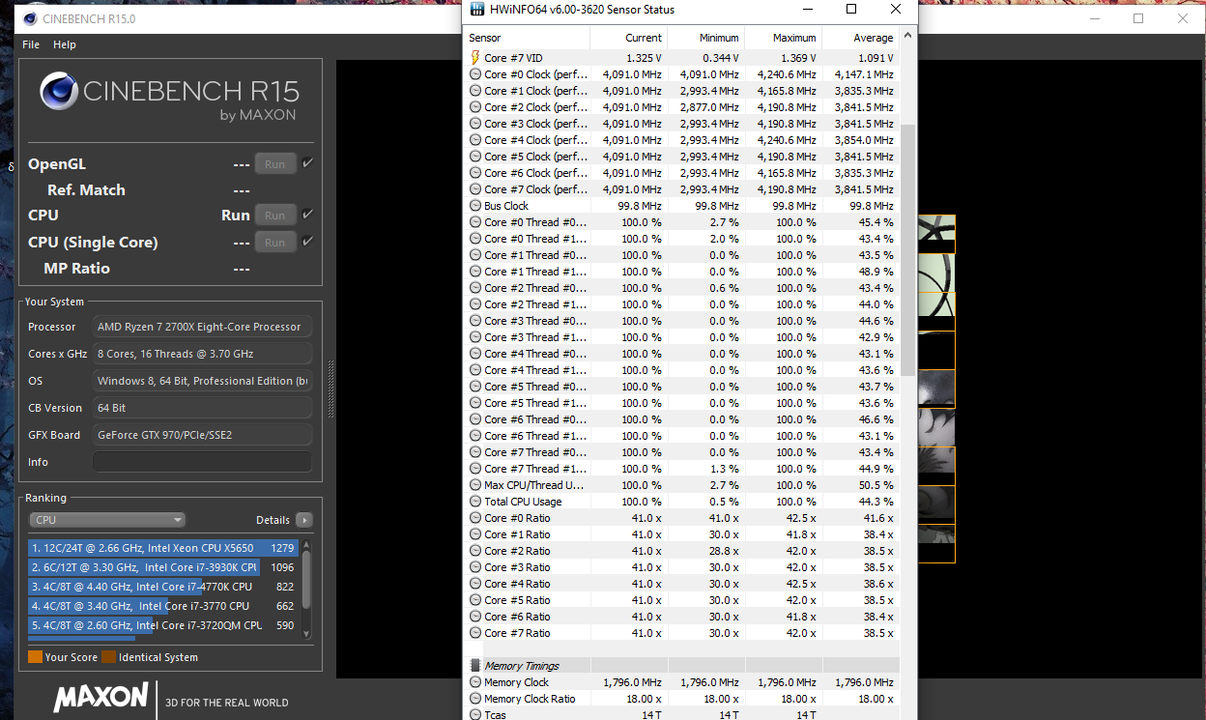Click into the Info text field
1206x720 pixels.
pos(202,462)
